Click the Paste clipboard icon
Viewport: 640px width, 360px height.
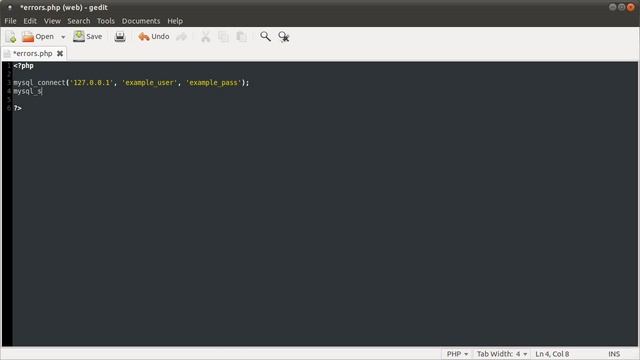tap(241, 37)
